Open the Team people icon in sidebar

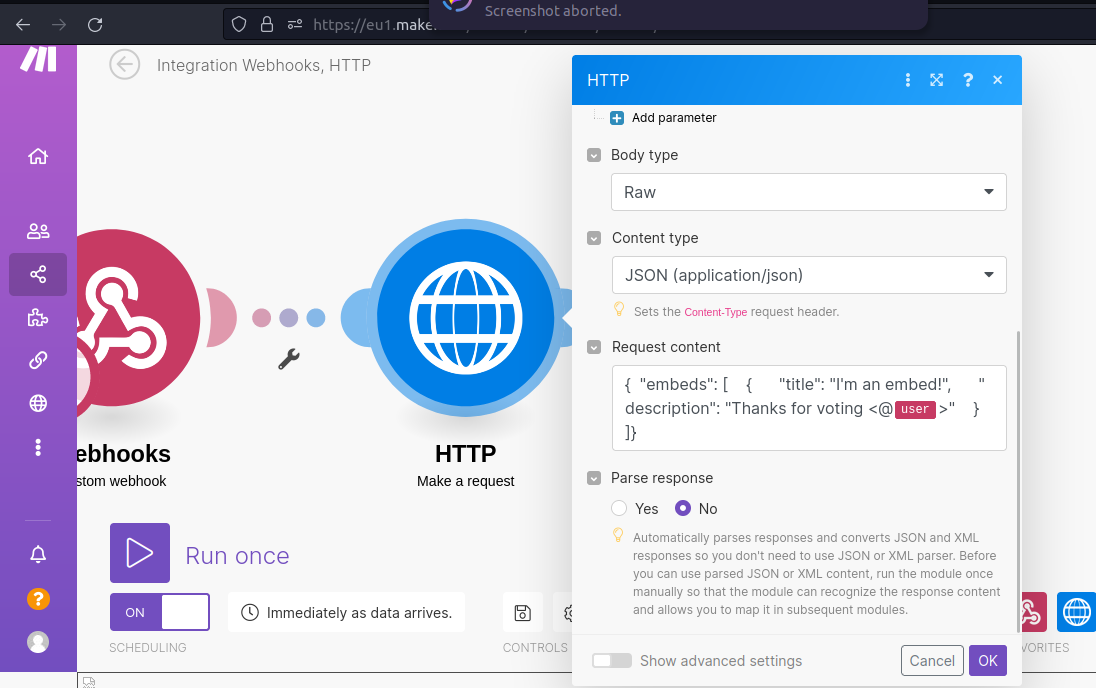[x=38, y=231]
